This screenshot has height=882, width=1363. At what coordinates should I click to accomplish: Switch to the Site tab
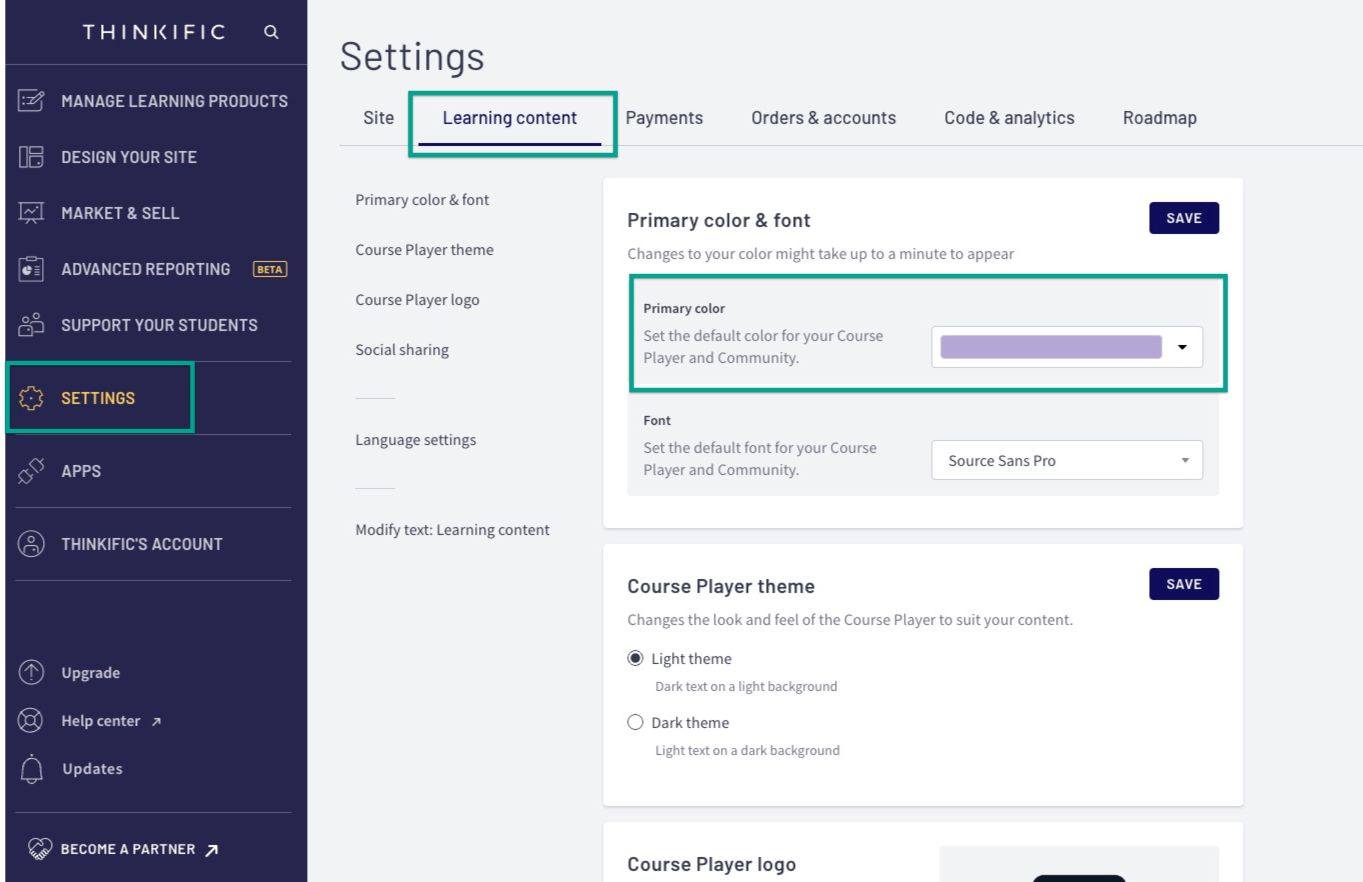point(379,118)
